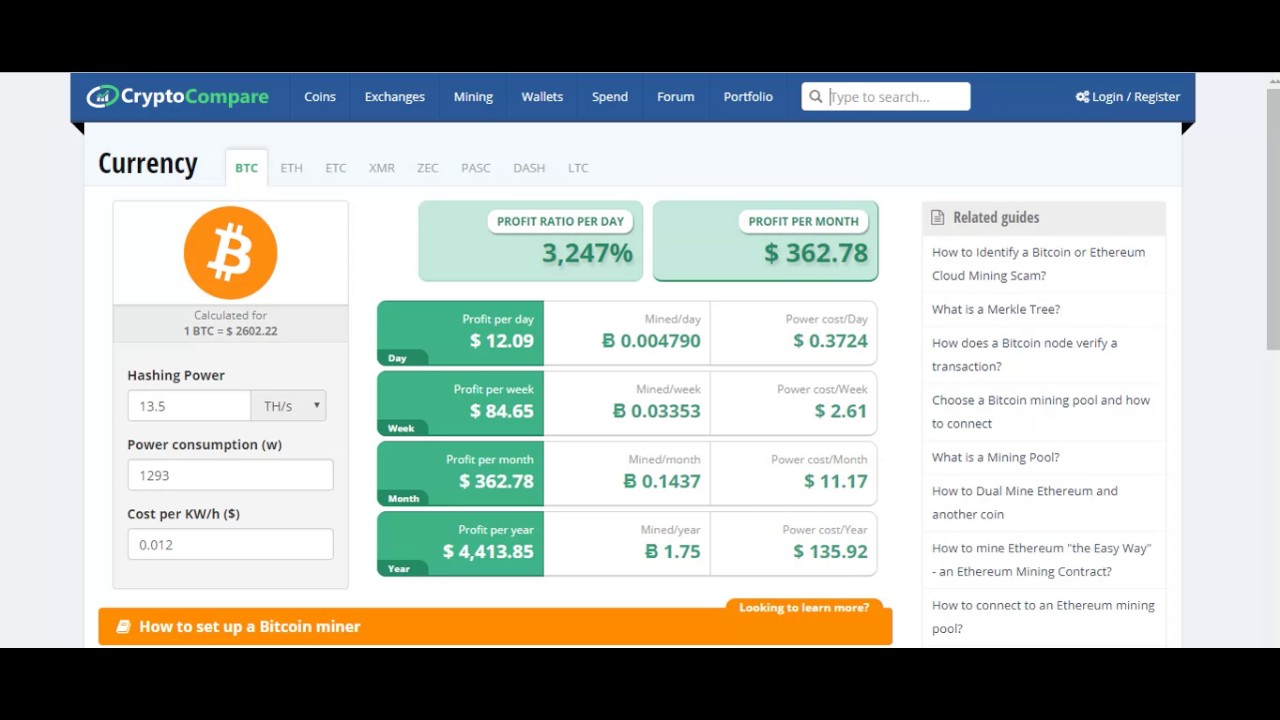Click the Login / Register gears icon
1280x720 pixels.
pyautogui.click(x=1082, y=97)
